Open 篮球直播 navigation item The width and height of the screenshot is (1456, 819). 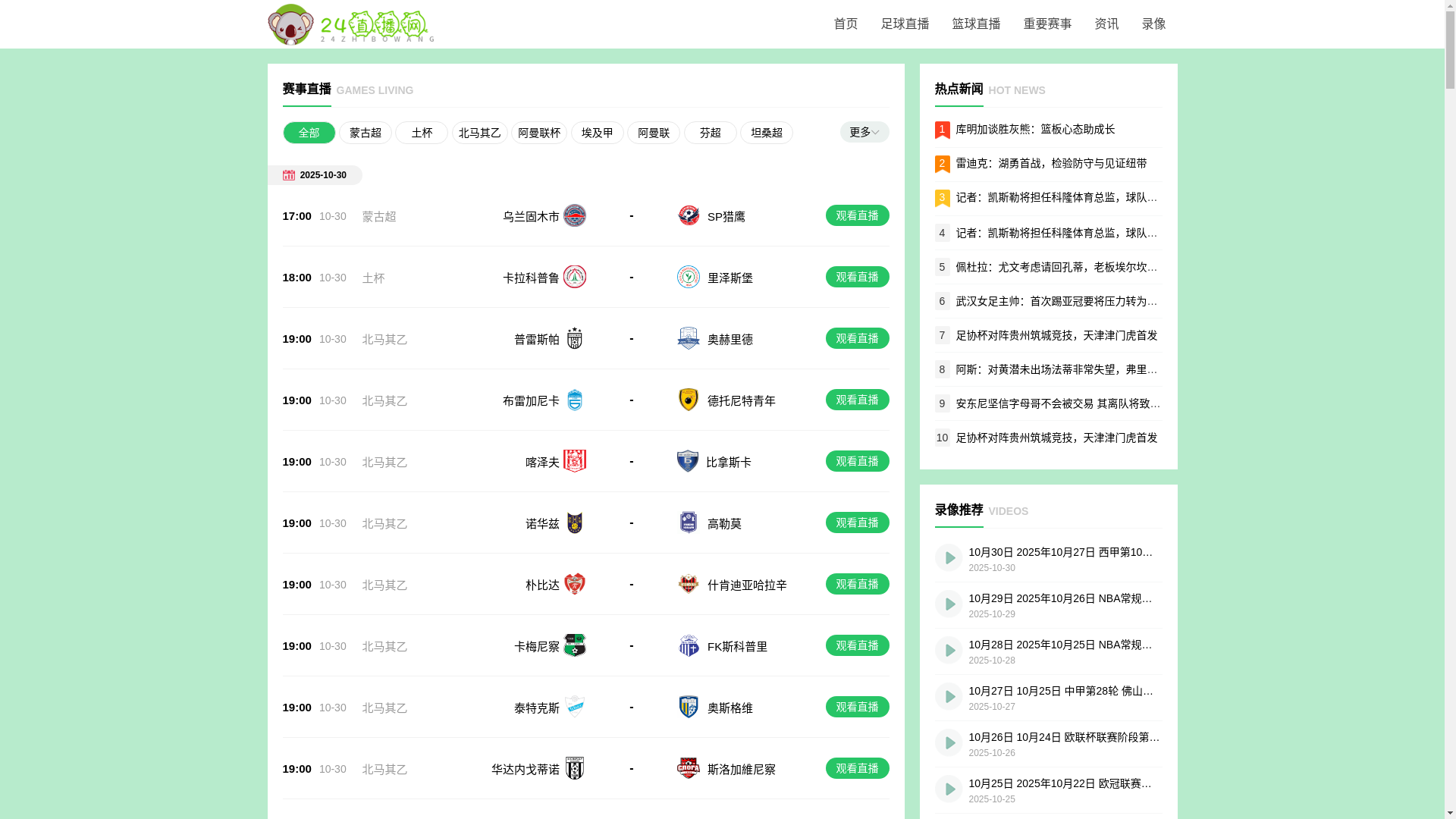coord(976,24)
